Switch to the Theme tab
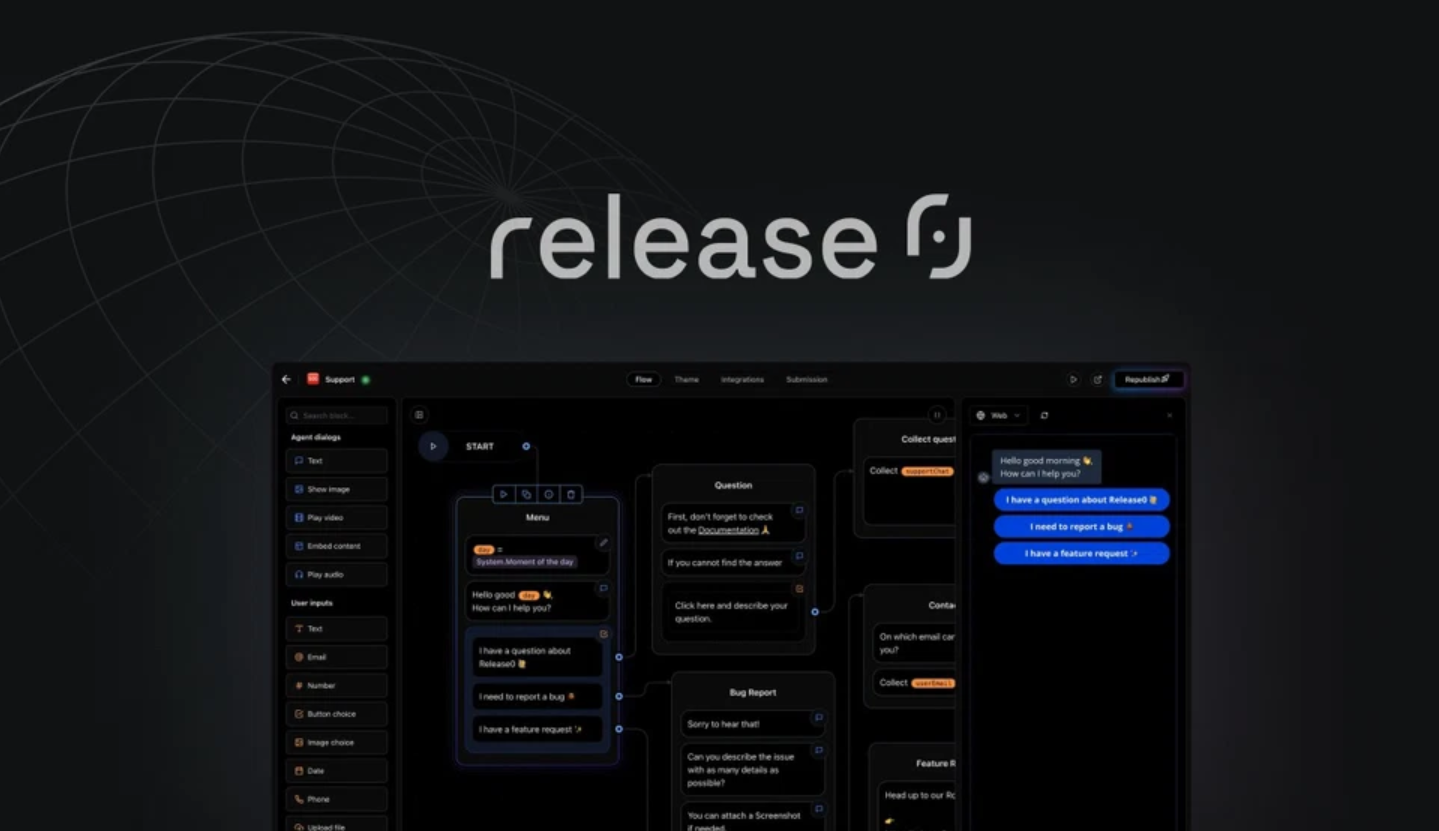 pos(686,380)
